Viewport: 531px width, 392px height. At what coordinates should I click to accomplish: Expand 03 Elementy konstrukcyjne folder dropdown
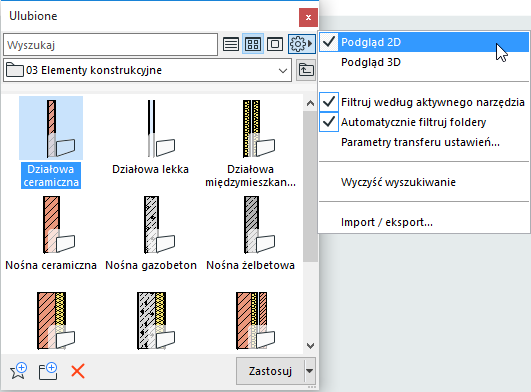coord(283,70)
